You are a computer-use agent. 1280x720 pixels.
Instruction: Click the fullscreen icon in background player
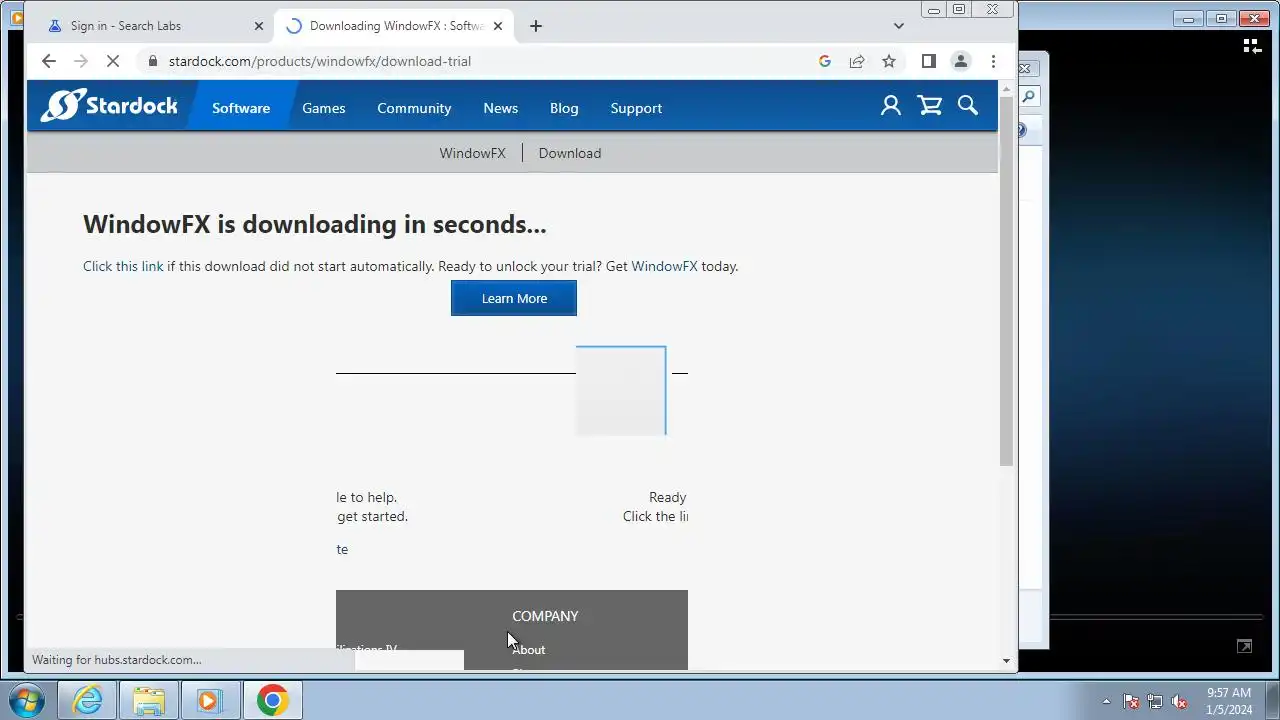tap(1244, 647)
